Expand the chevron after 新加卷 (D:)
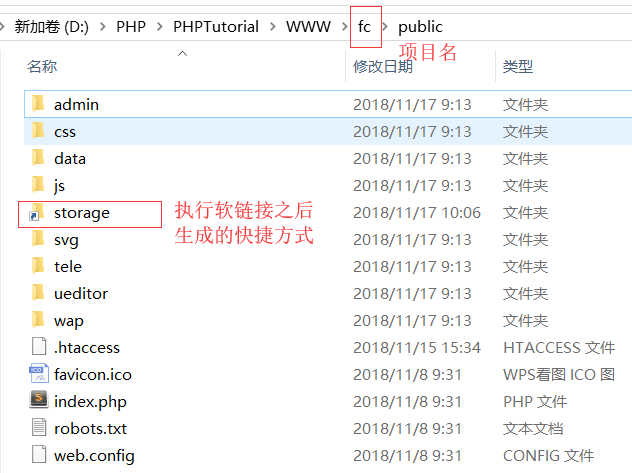This screenshot has height=473, width=632. pos(103,27)
